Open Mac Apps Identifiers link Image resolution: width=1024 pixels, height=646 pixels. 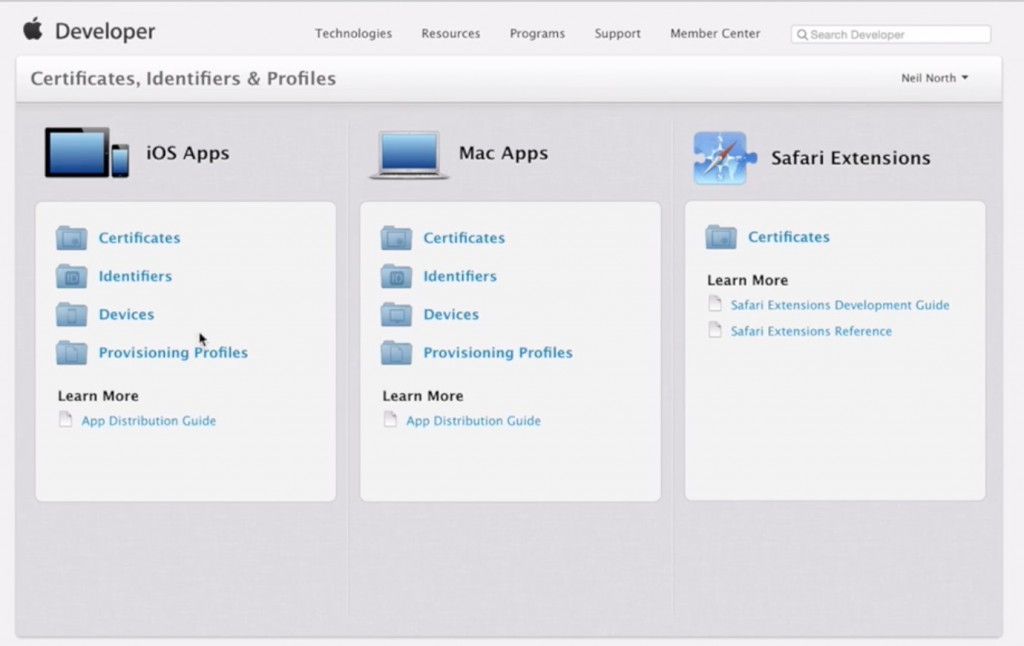tap(459, 276)
